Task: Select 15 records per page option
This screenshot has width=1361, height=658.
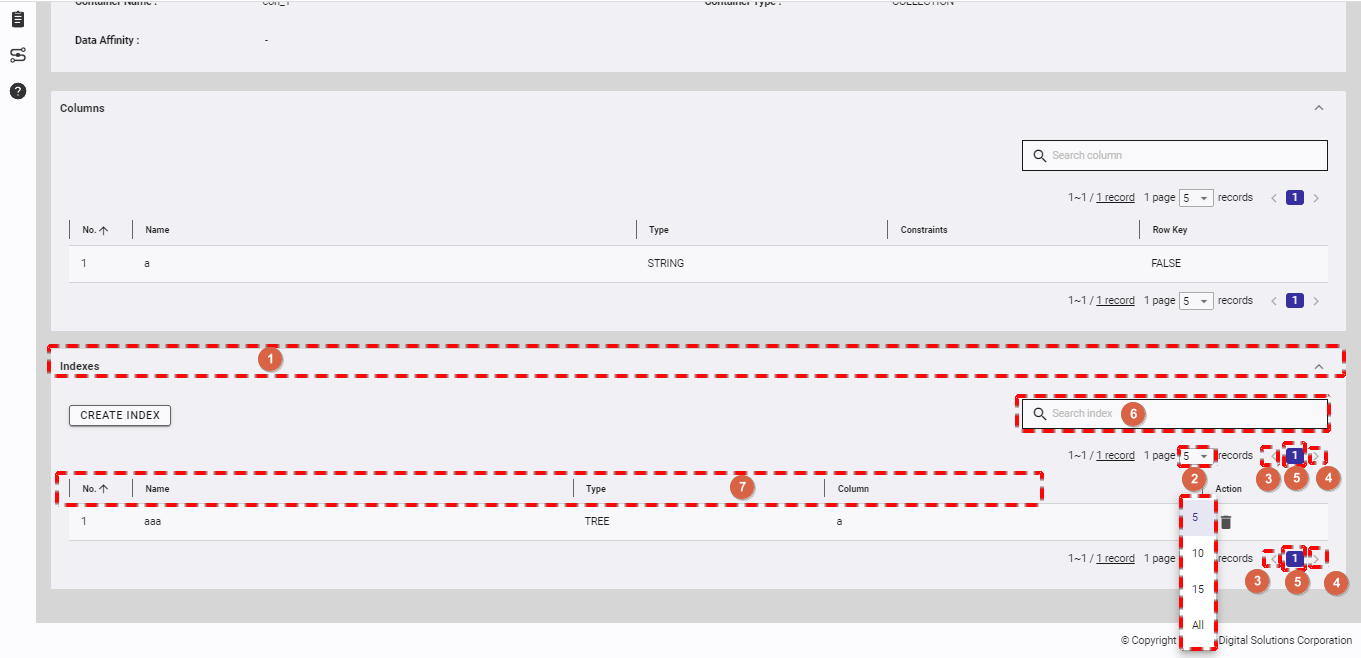Action: pos(1197,590)
